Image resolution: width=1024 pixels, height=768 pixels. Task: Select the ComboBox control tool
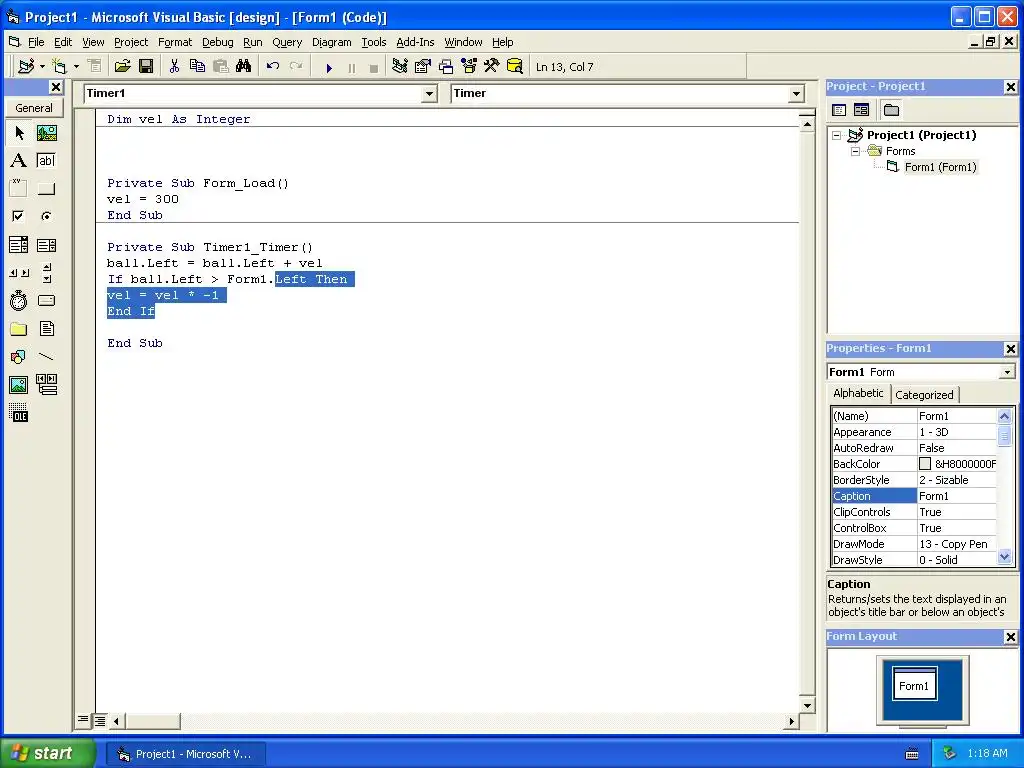click(x=19, y=245)
